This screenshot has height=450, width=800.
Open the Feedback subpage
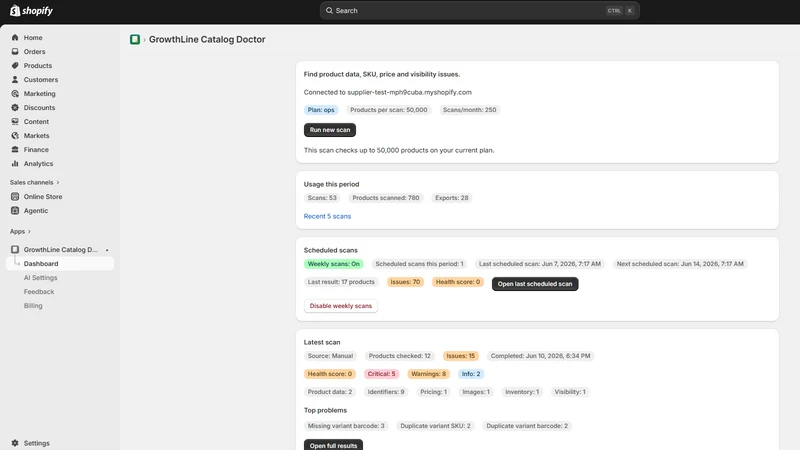click(x=39, y=292)
